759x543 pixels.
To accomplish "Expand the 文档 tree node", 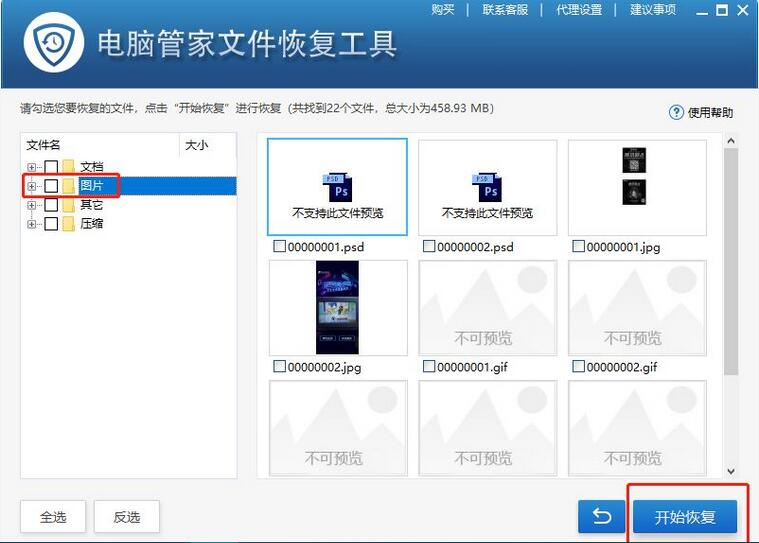I will click(31, 167).
